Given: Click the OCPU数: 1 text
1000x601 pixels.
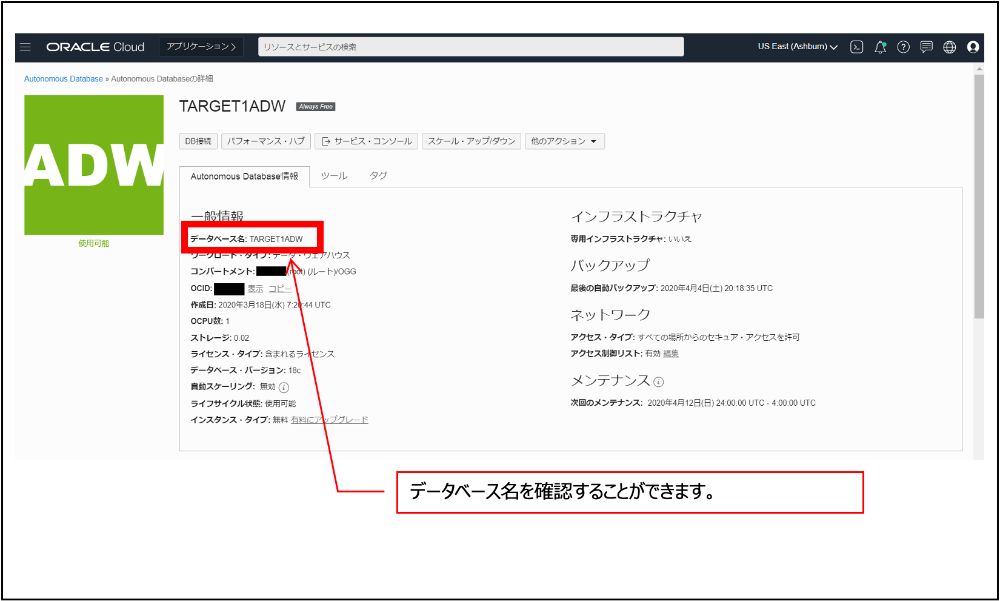Looking at the screenshot, I should pos(210,321).
